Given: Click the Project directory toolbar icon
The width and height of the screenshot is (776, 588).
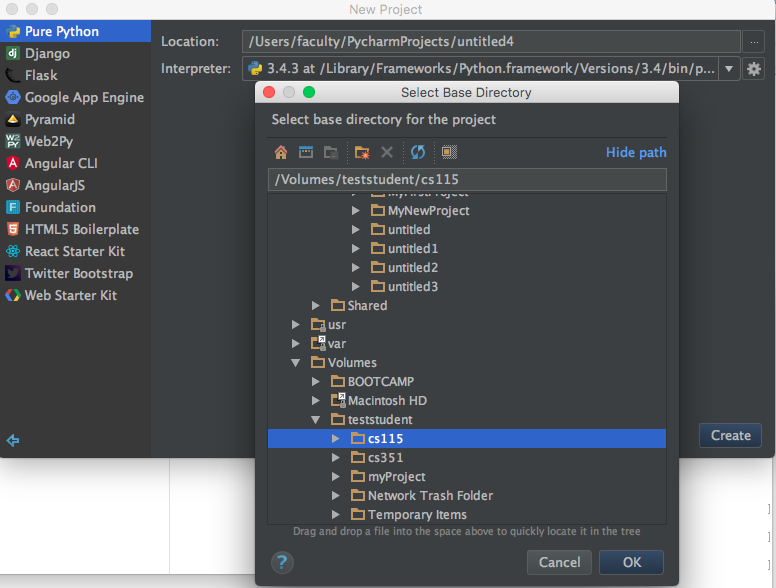Looking at the screenshot, I should coord(331,152).
